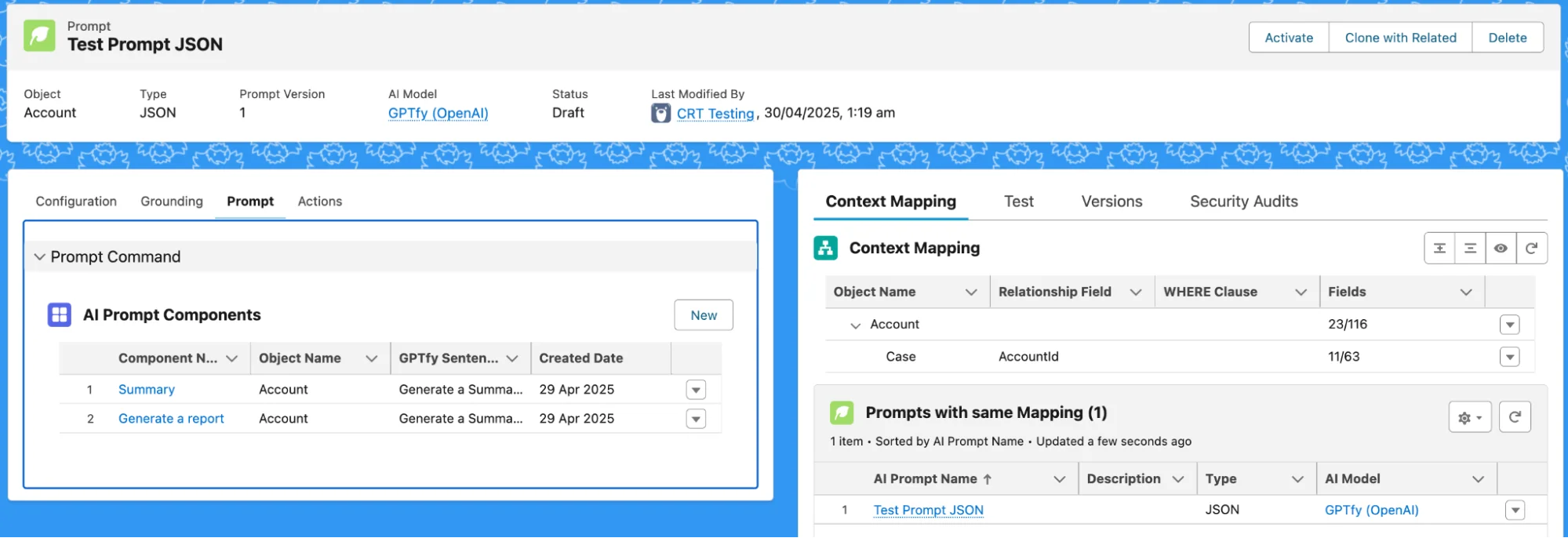
Task: Refresh the Prompts with same Mapping list
Action: (x=1515, y=417)
